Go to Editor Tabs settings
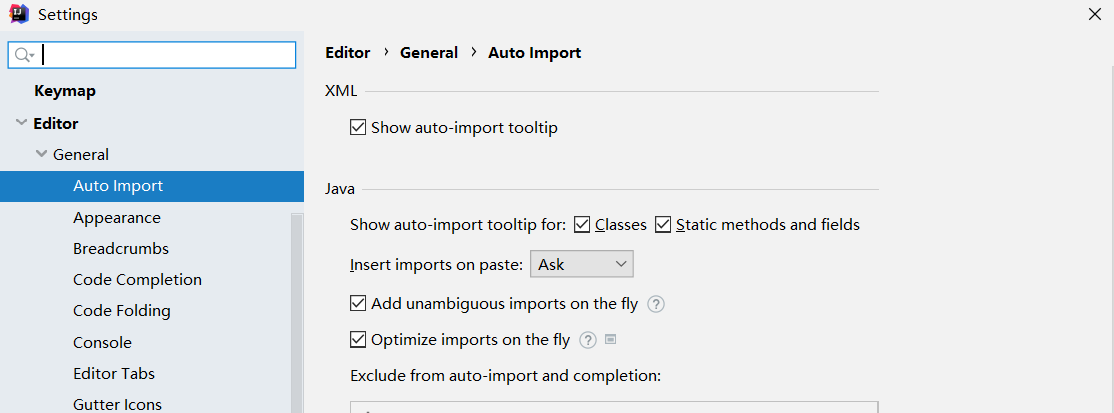This screenshot has height=413, width=1114. [114, 374]
